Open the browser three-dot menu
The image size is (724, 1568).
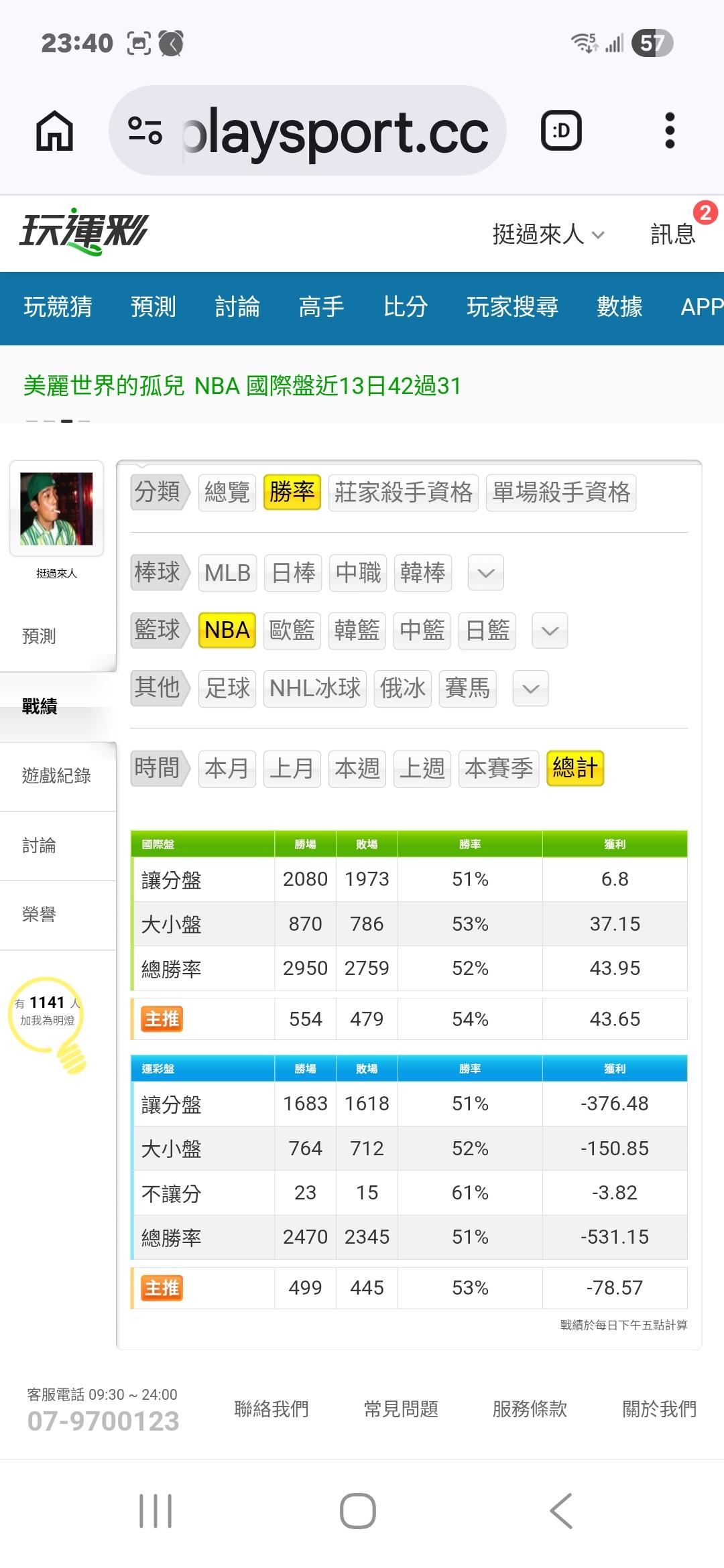click(x=669, y=131)
